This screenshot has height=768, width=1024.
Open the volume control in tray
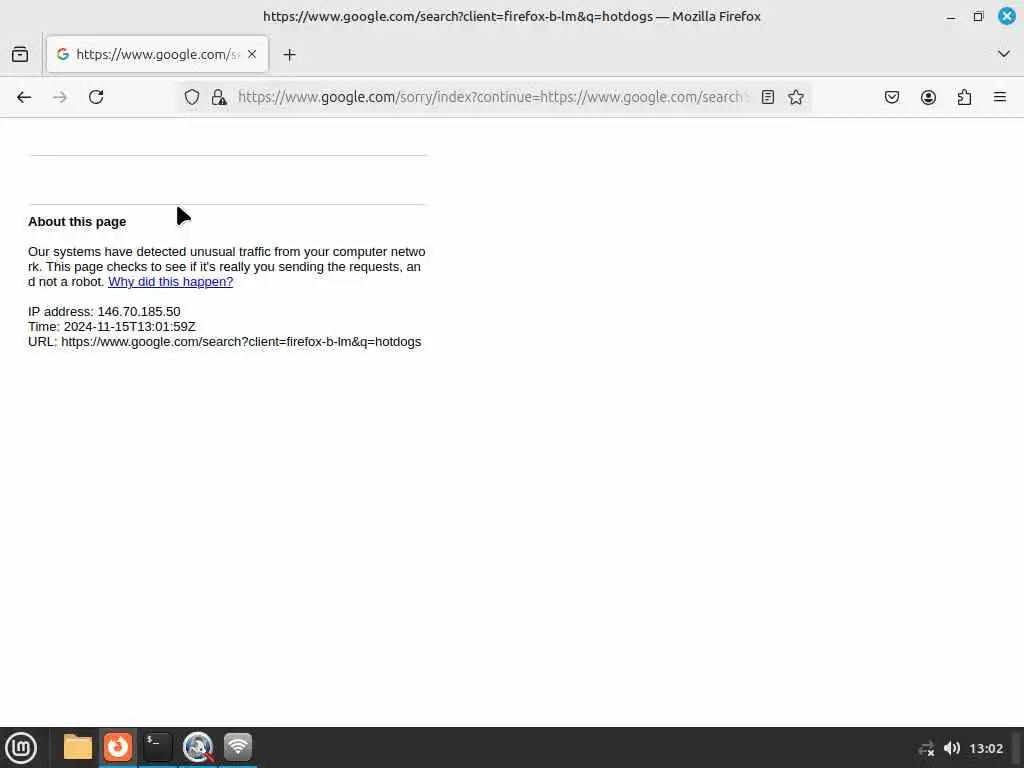pyautogui.click(x=952, y=748)
